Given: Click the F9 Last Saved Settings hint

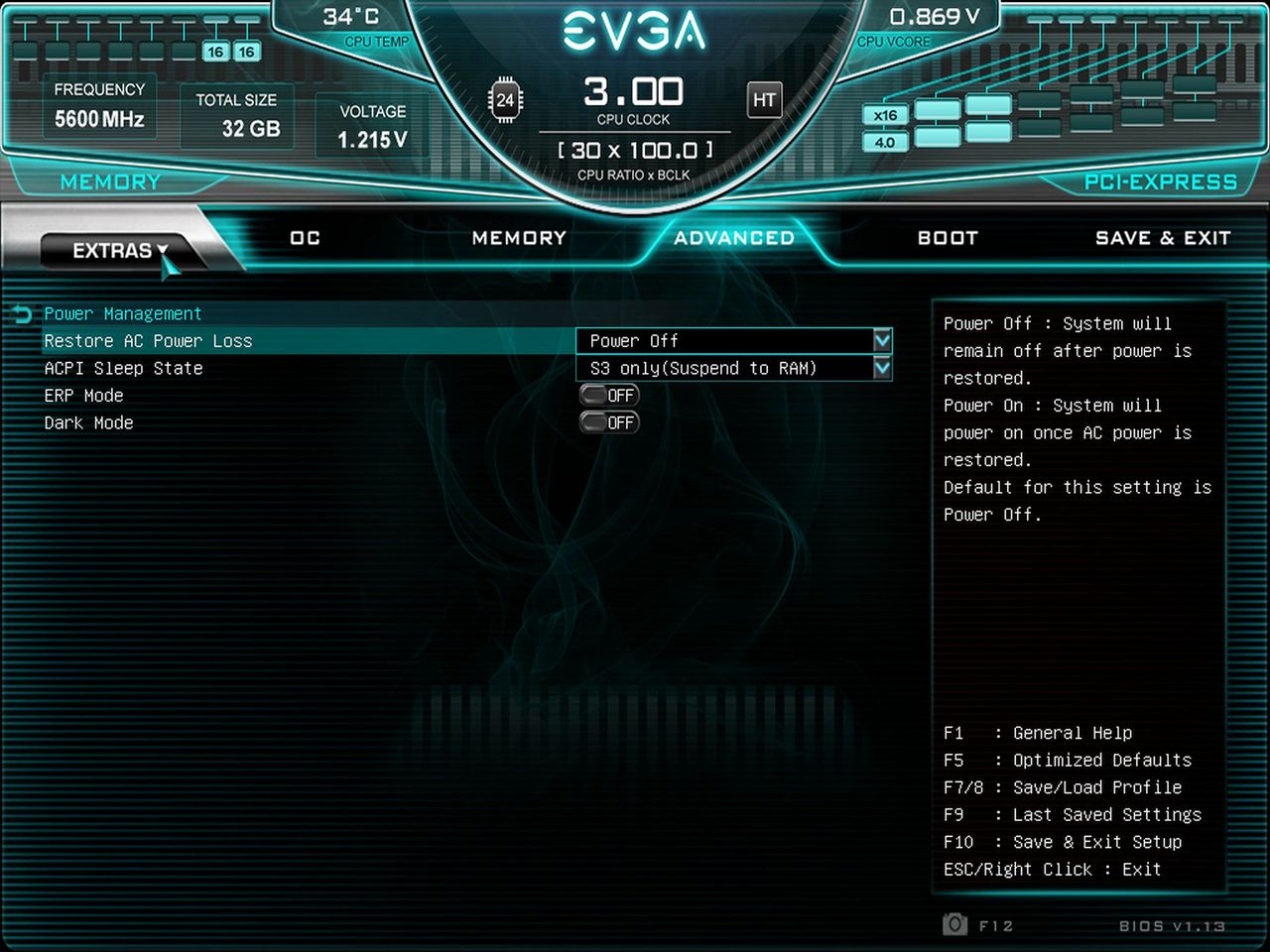Looking at the screenshot, I should click(x=1073, y=815).
